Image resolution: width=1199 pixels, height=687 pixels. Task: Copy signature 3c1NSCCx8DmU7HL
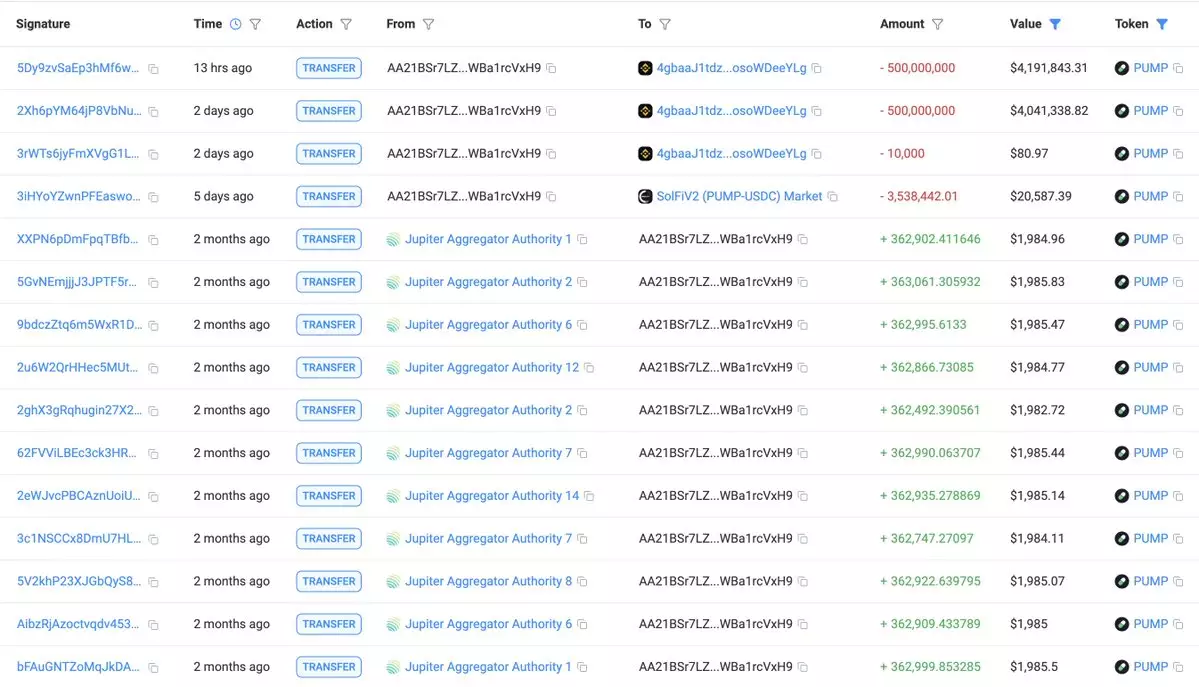click(x=154, y=539)
